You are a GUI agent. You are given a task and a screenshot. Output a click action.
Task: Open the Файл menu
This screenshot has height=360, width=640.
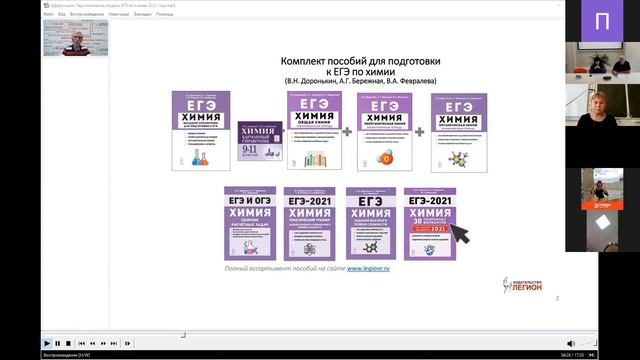coord(49,14)
